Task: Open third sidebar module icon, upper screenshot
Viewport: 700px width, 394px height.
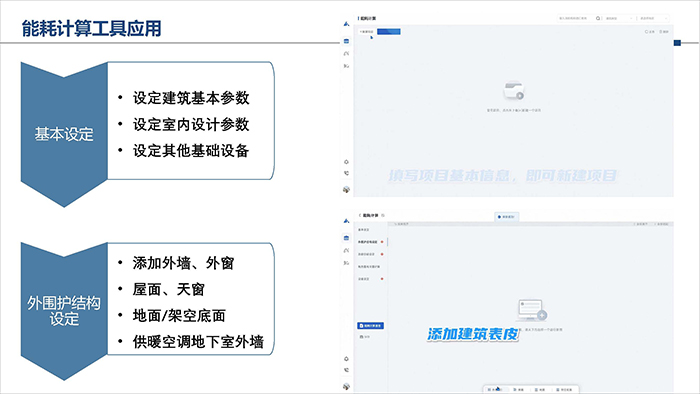Action: tap(346, 66)
